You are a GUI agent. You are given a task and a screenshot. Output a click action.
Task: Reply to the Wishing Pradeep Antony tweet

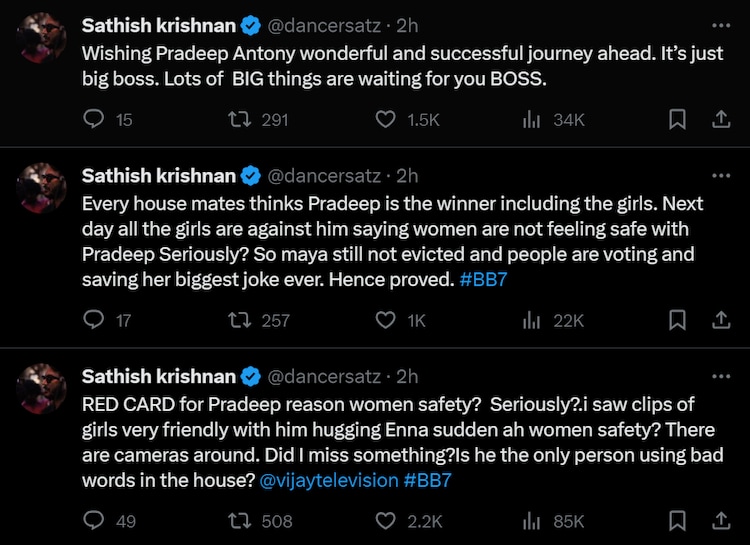(x=94, y=119)
